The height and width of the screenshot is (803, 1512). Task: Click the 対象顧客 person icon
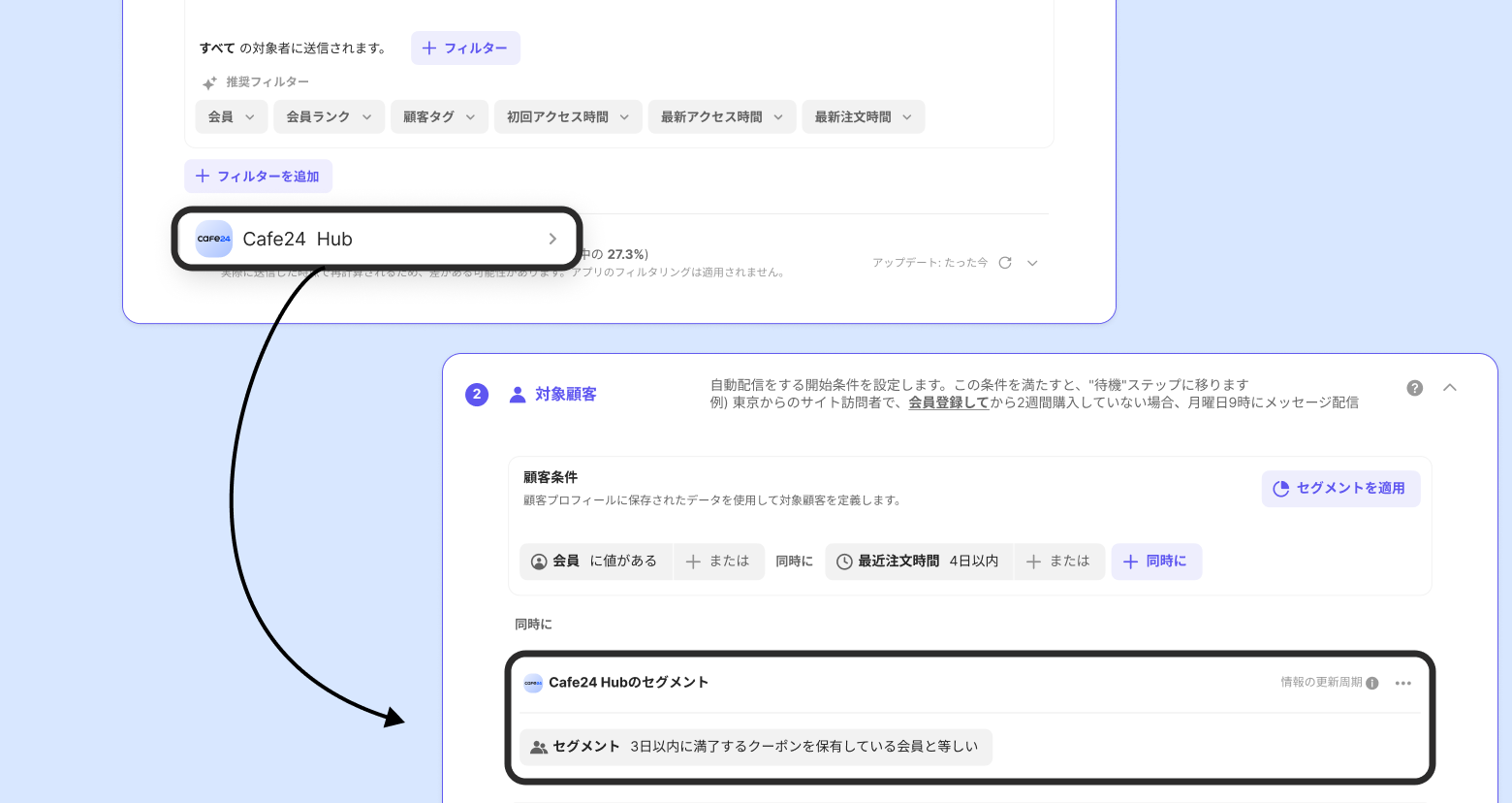(x=518, y=395)
